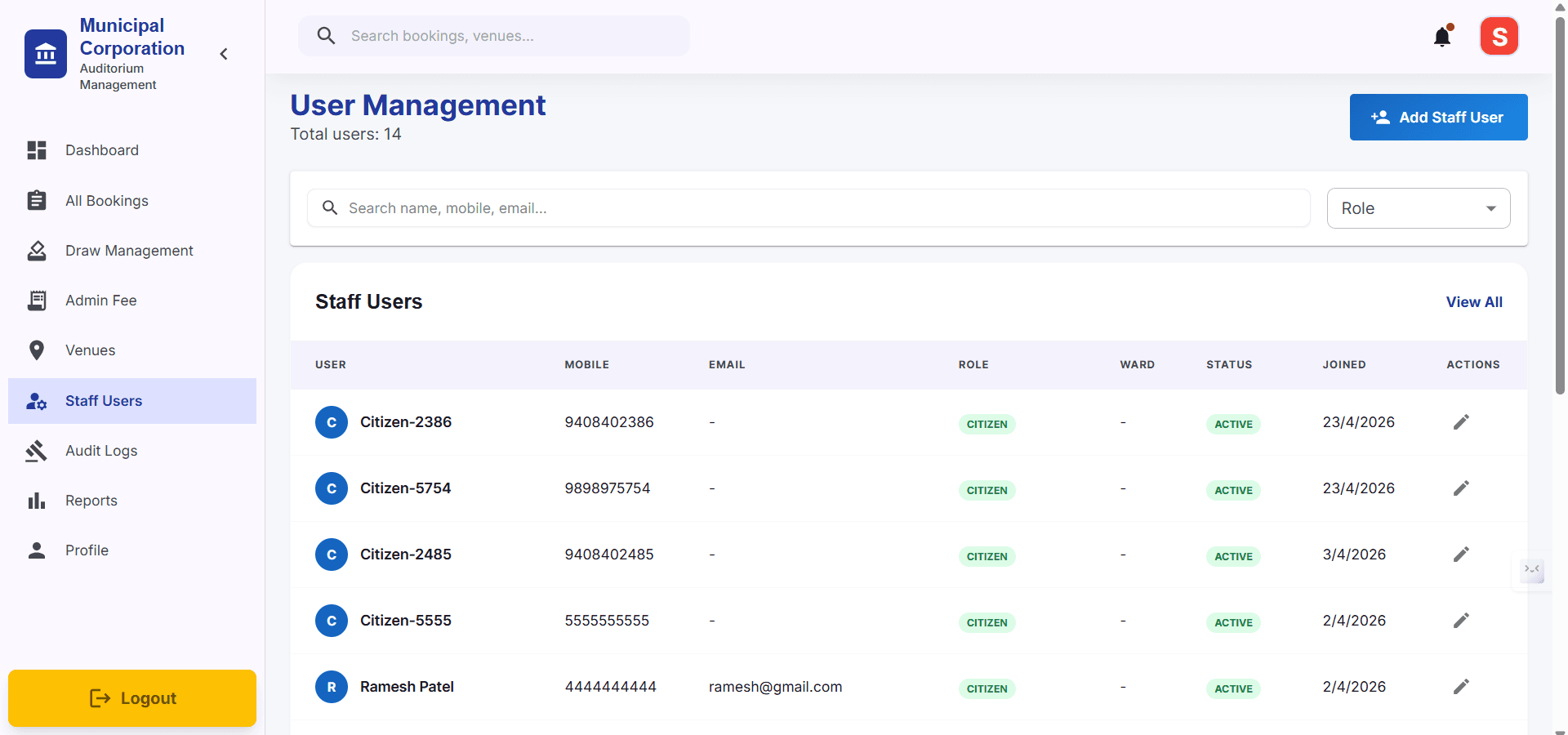Click the MOBILE column header

[587, 365]
